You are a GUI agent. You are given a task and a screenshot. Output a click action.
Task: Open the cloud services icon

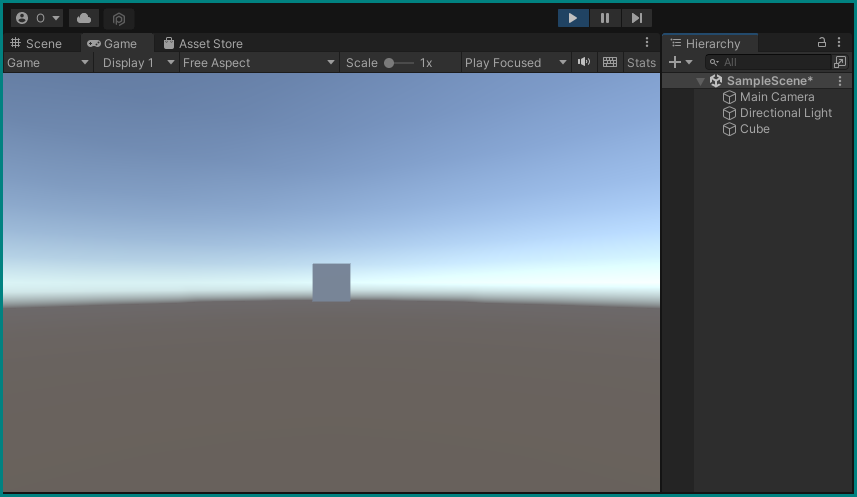pyautogui.click(x=84, y=18)
